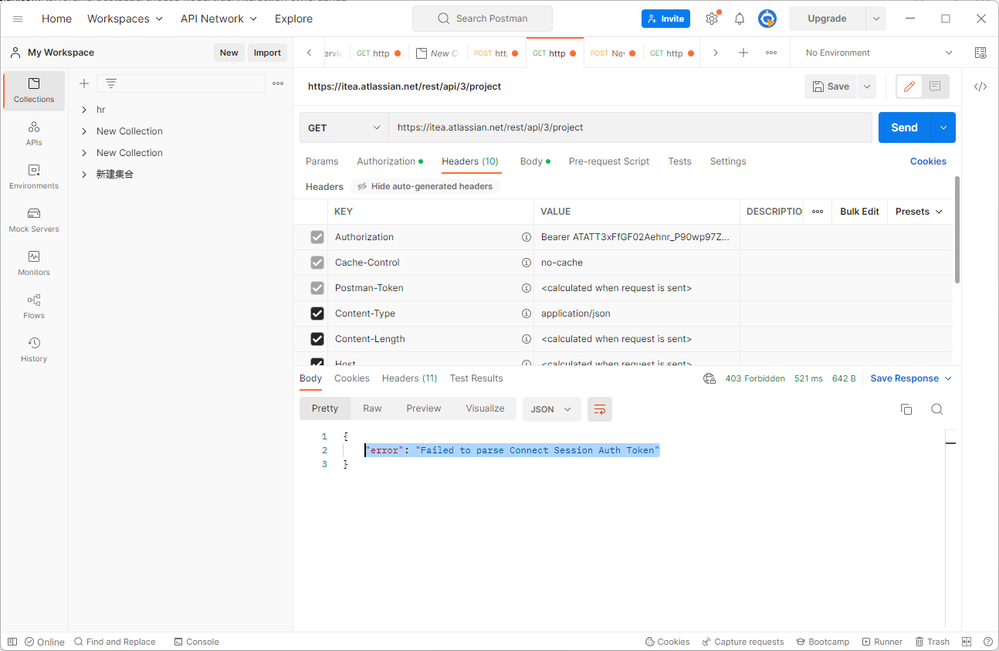The width and height of the screenshot is (999, 651).
Task: Open the user avatar menu
Action: click(767, 19)
